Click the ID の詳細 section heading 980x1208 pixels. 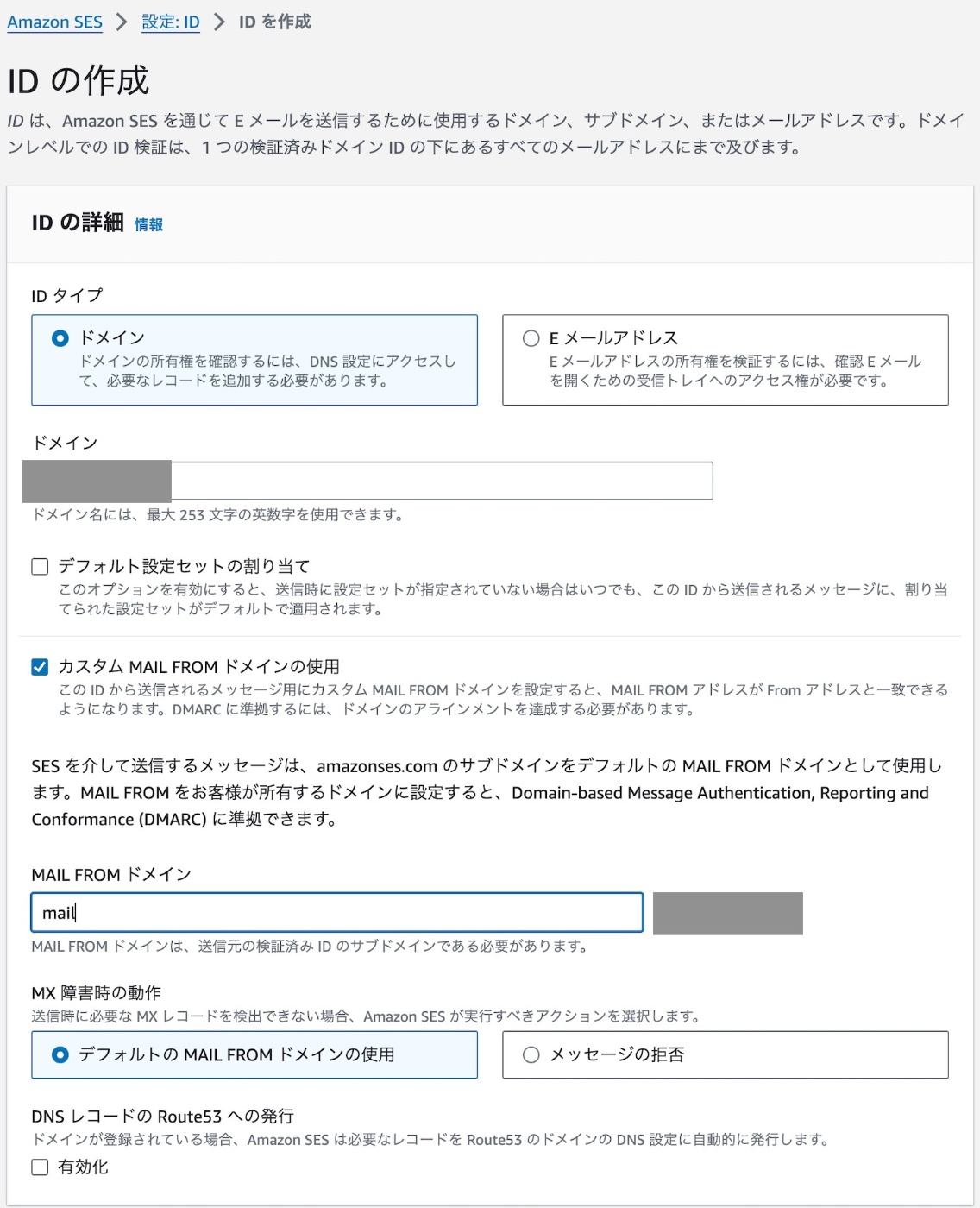[78, 223]
